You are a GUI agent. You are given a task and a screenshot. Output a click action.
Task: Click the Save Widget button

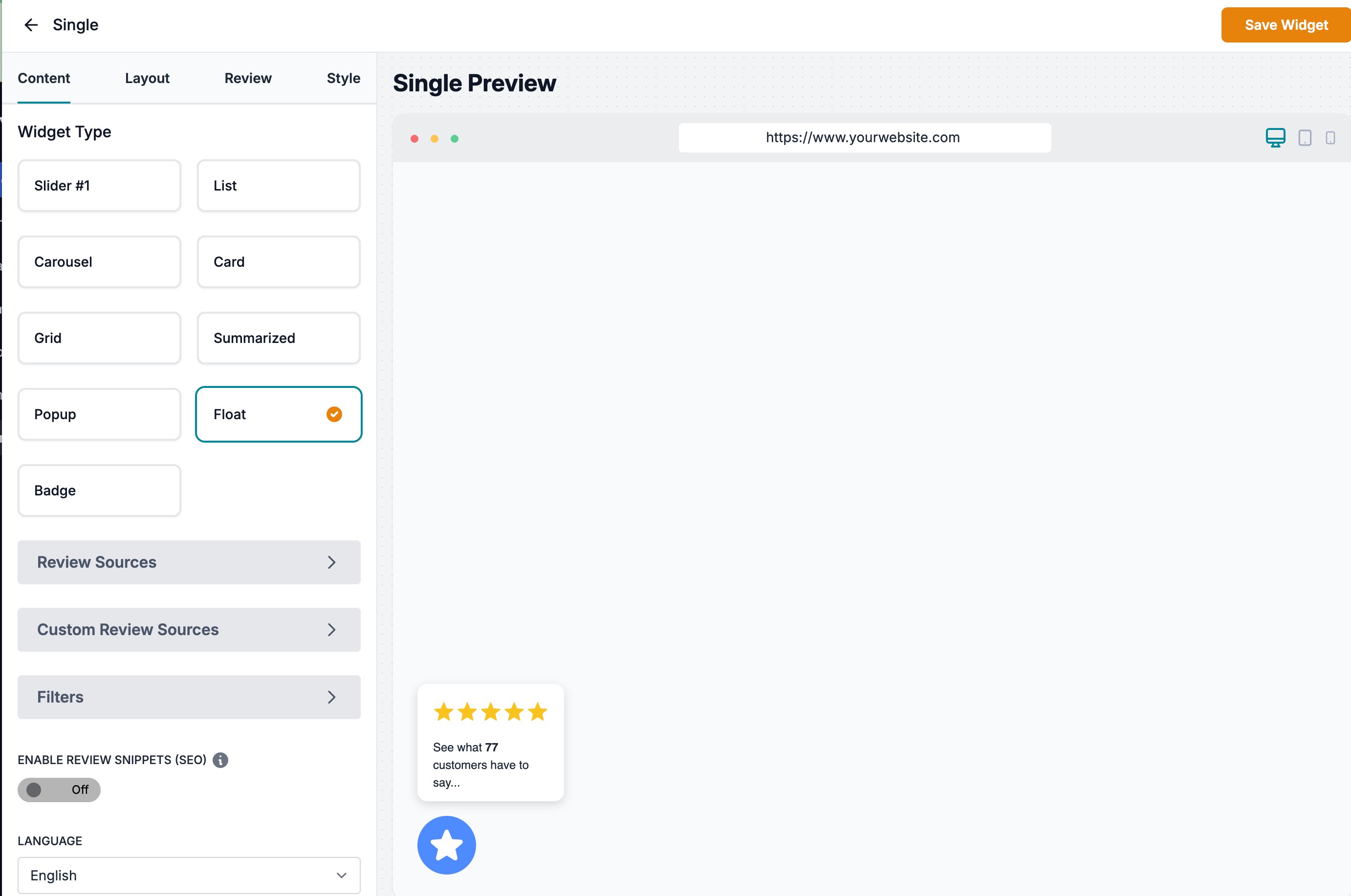coord(1286,24)
